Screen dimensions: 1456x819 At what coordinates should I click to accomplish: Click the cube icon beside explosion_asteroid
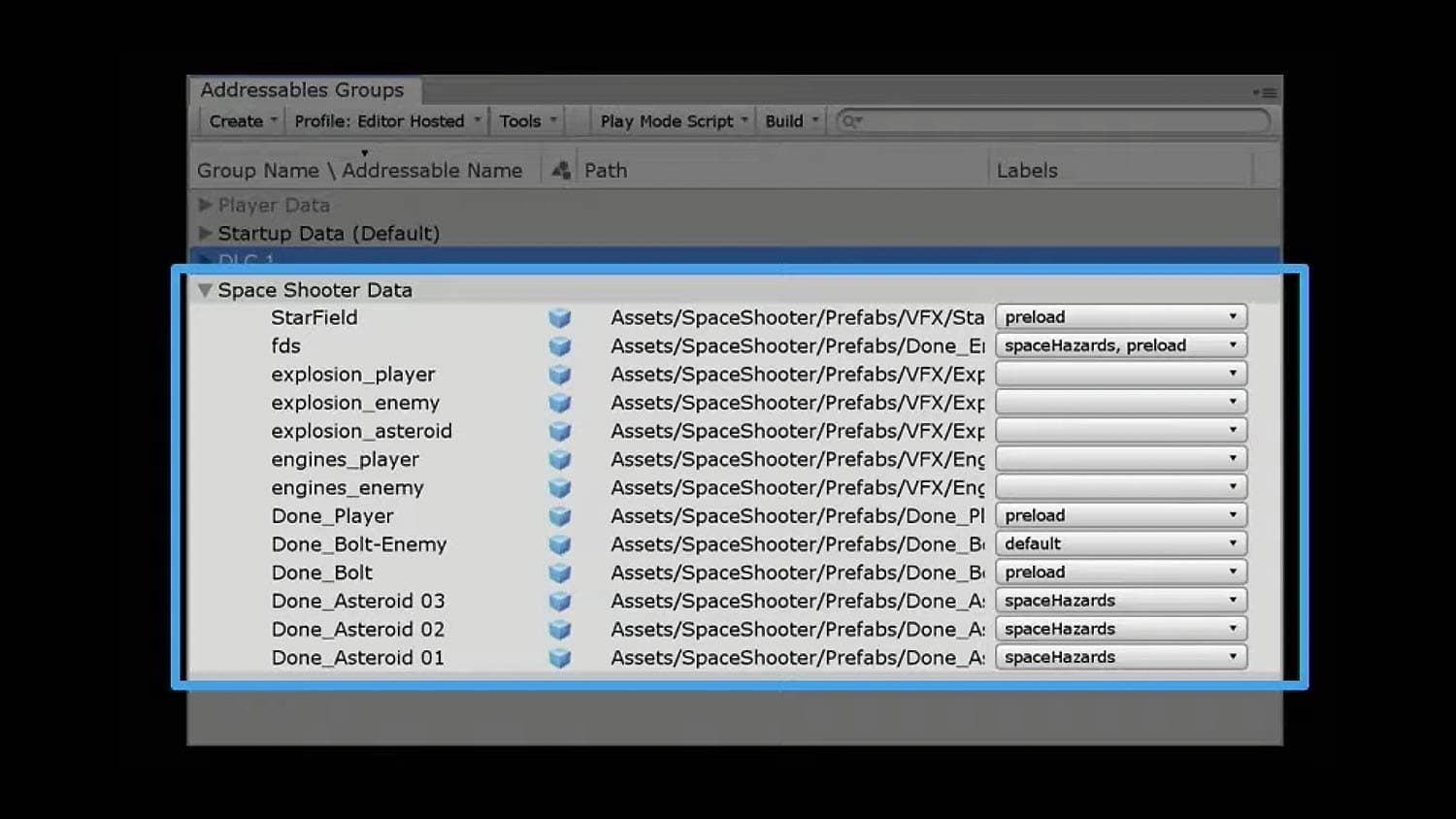[x=561, y=430]
